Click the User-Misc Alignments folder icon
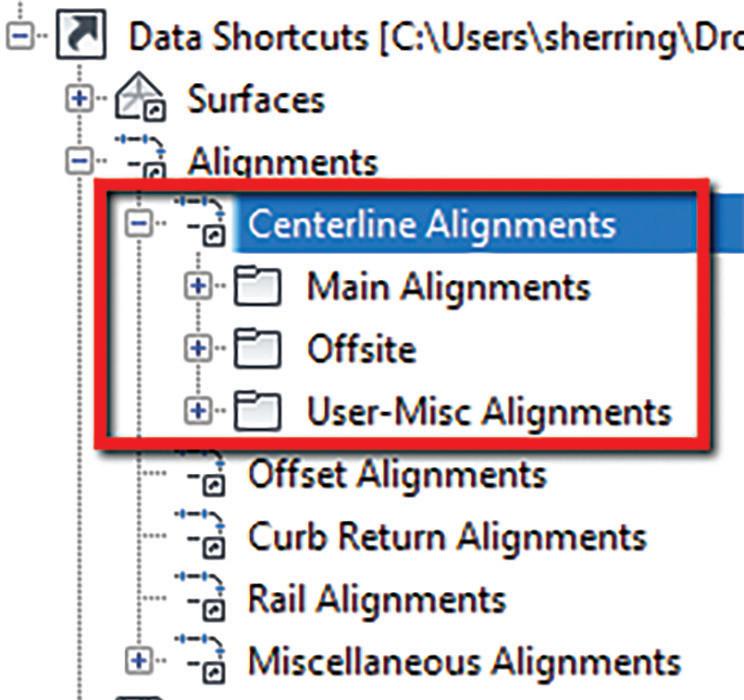 pyautogui.click(x=257, y=411)
